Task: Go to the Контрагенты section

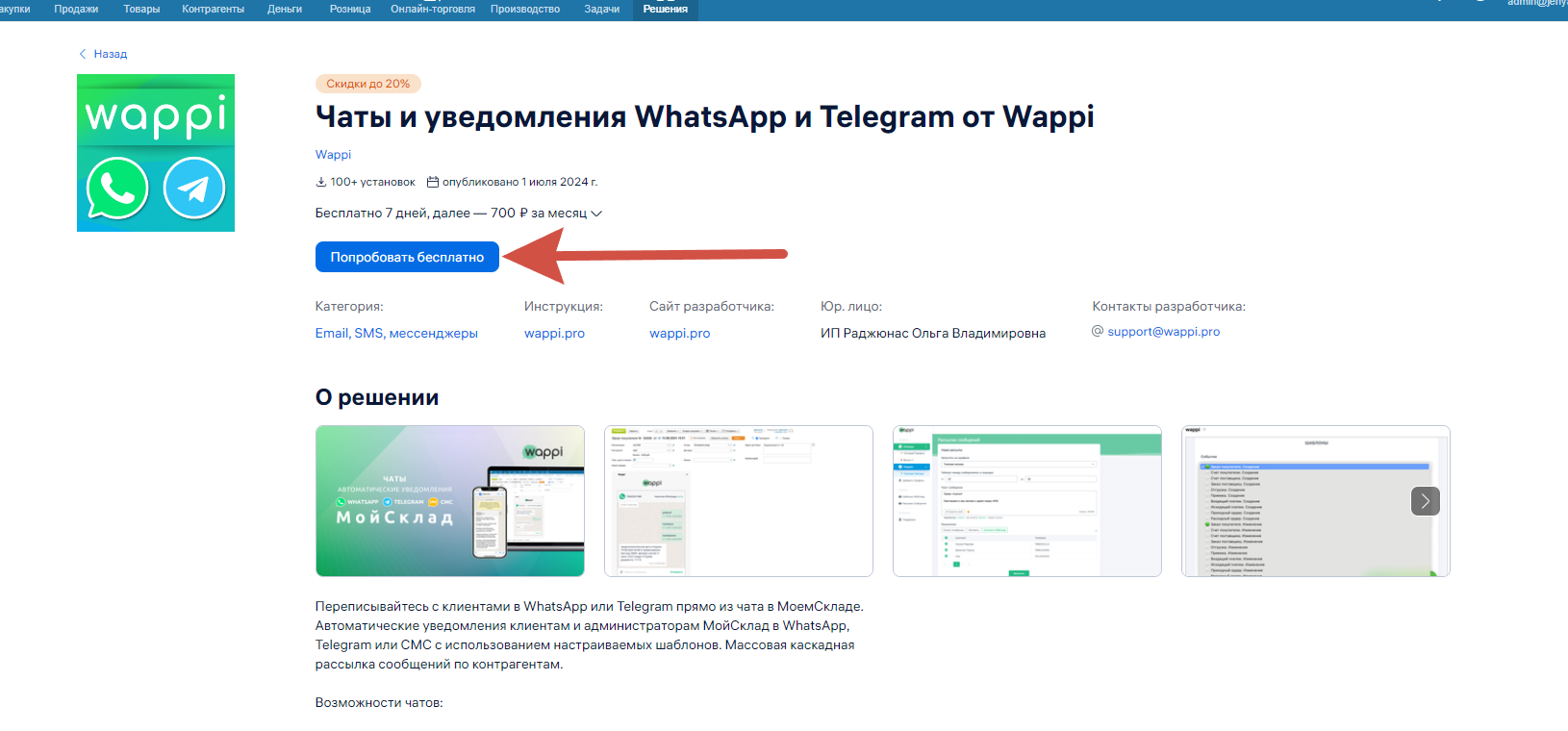Action: pyautogui.click(x=213, y=9)
